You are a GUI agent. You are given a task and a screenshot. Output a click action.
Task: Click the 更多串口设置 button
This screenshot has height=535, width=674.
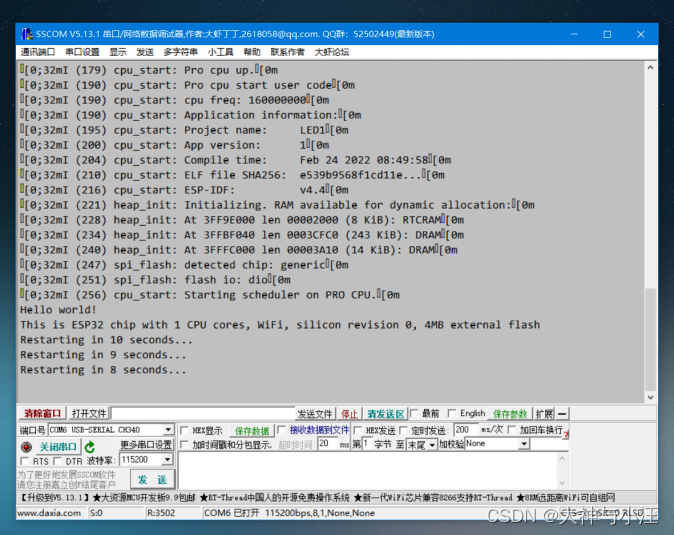point(146,445)
